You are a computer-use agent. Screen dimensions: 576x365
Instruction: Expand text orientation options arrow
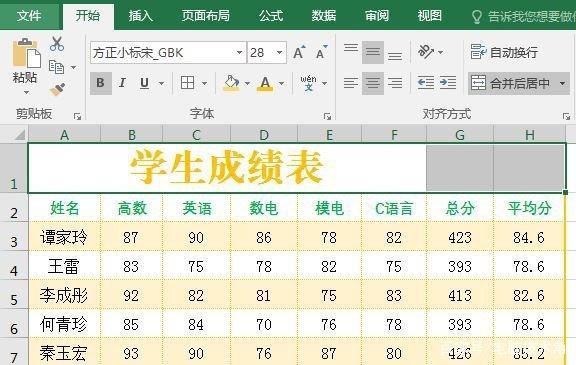click(x=440, y=53)
